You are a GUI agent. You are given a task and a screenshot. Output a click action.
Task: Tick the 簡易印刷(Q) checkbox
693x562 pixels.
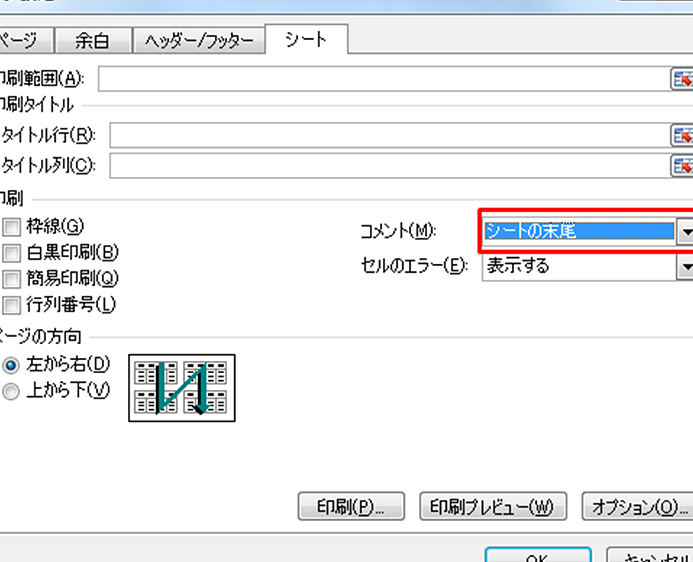pyautogui.click(x=11, y=279)
